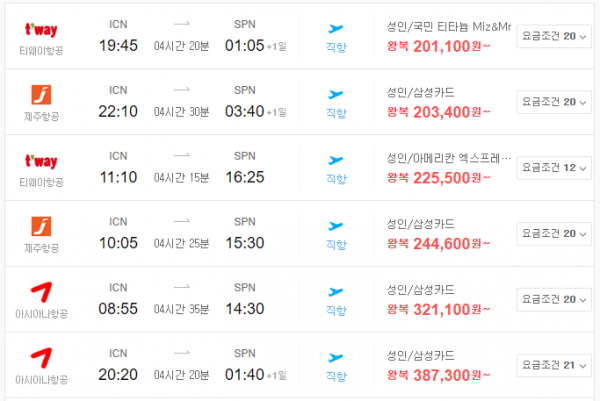Choose the round-trip 244,600원 fare

click(439, 244)
